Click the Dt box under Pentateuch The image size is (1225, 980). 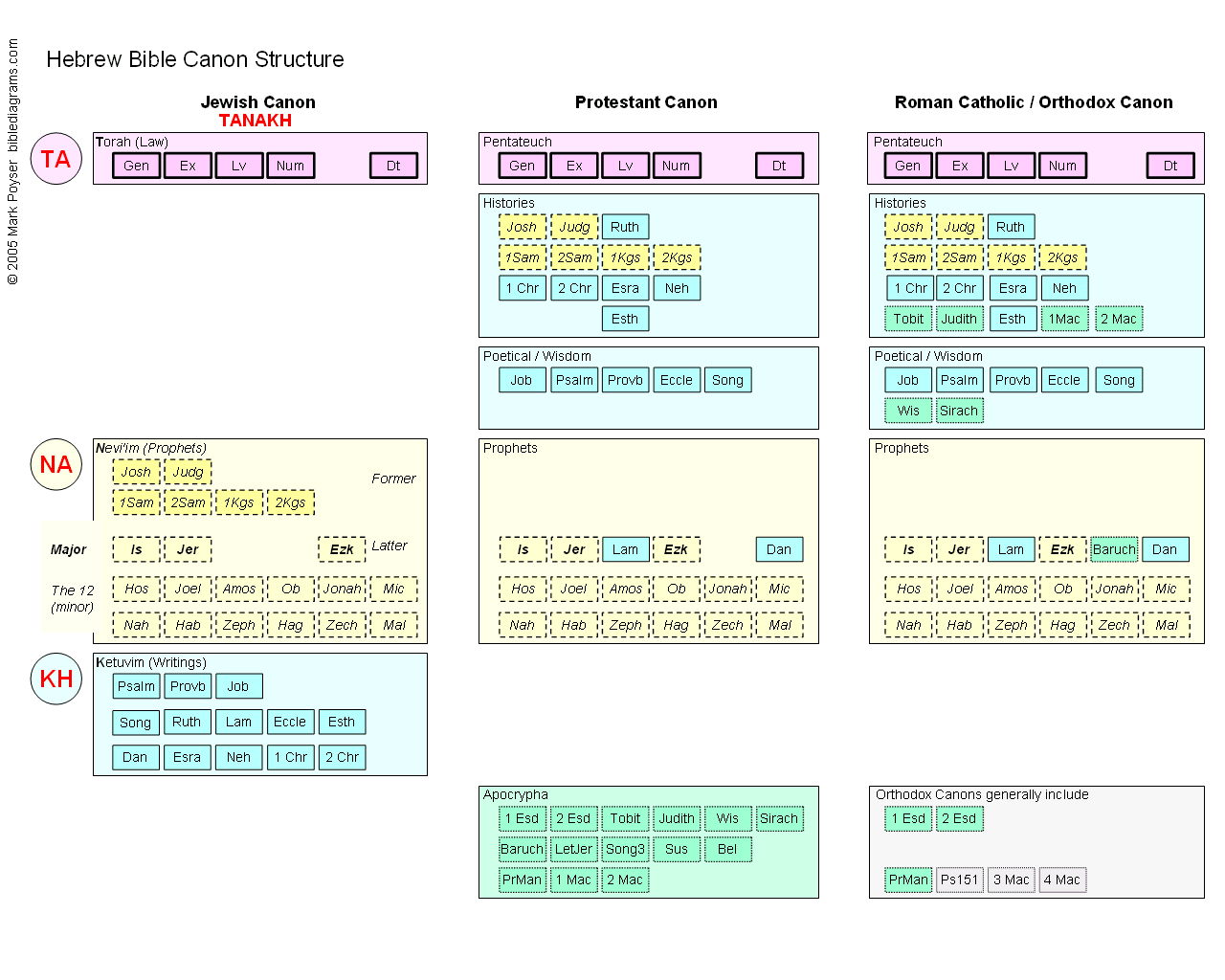780,165
